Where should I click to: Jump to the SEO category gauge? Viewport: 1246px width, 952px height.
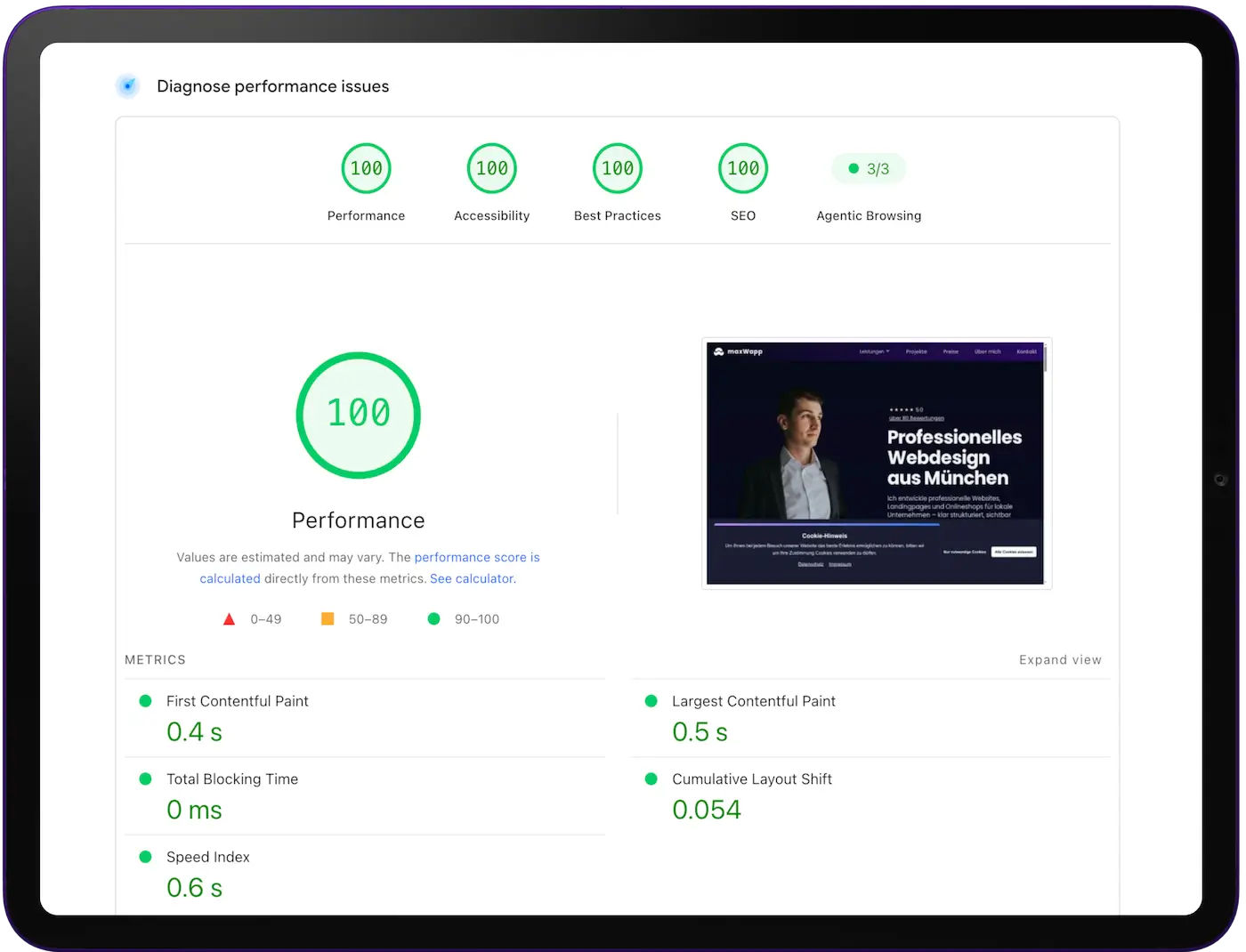coord(743,168)
